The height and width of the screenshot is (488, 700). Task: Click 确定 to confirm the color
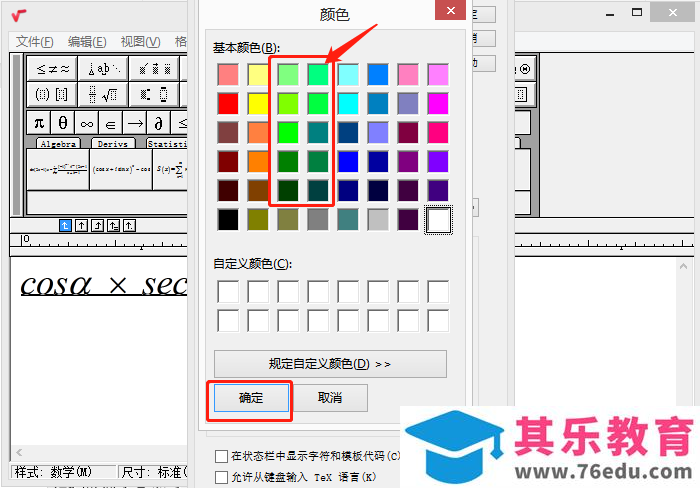point(251,398)
